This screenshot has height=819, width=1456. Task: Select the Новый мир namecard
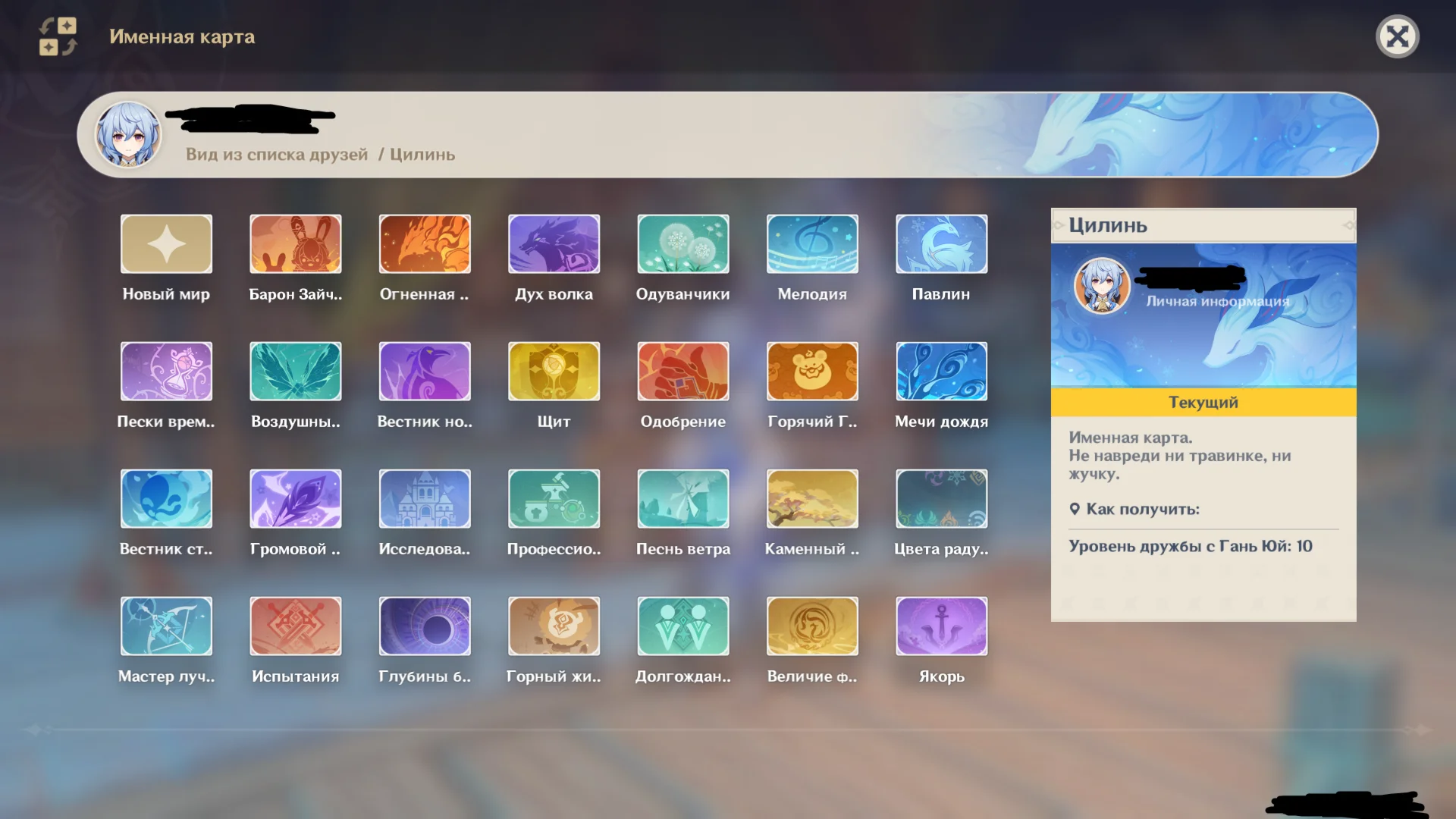coord(166,244)
